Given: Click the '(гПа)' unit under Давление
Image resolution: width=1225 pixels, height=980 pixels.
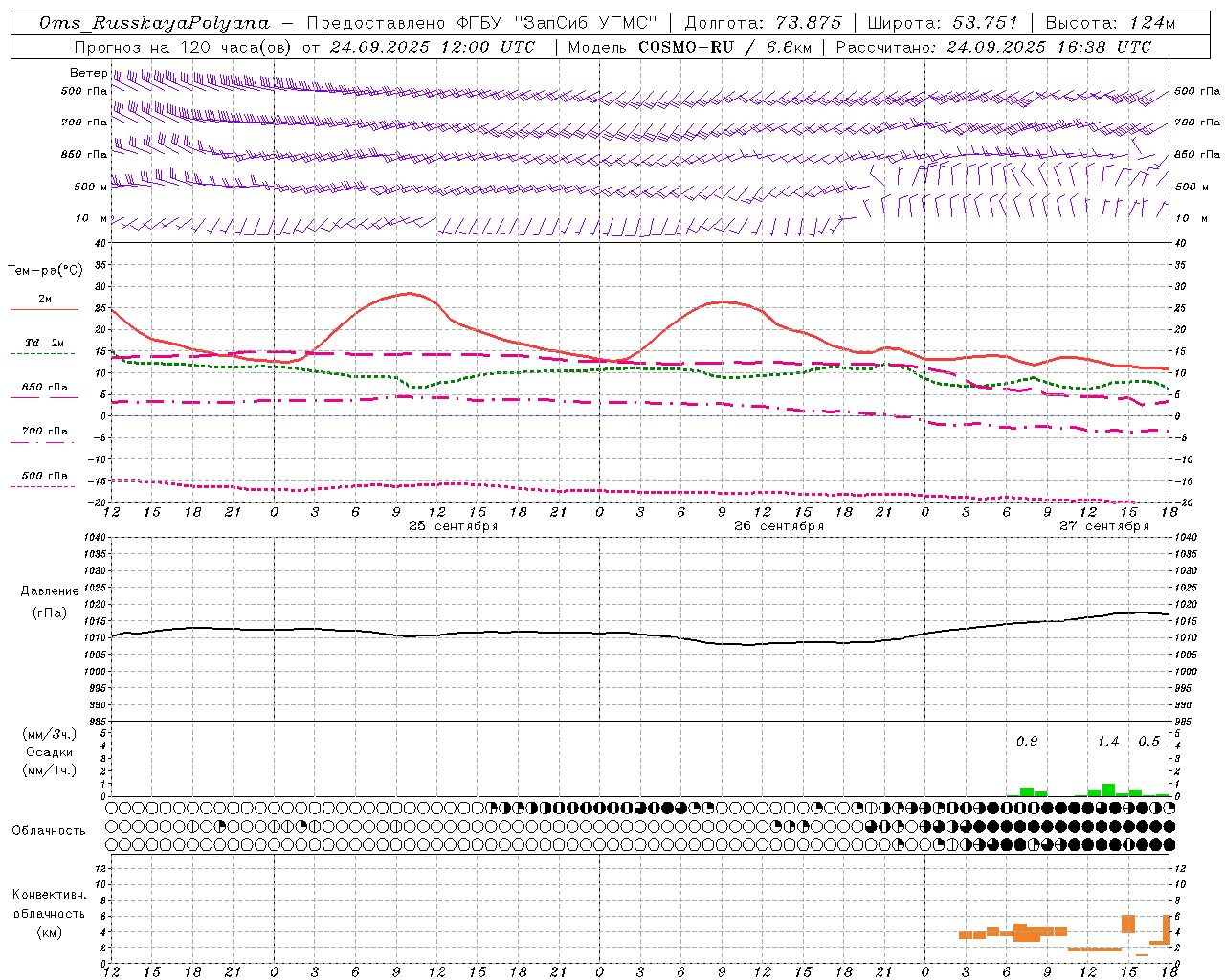Looking at the screenshot, I should click(x=50, y=613).
